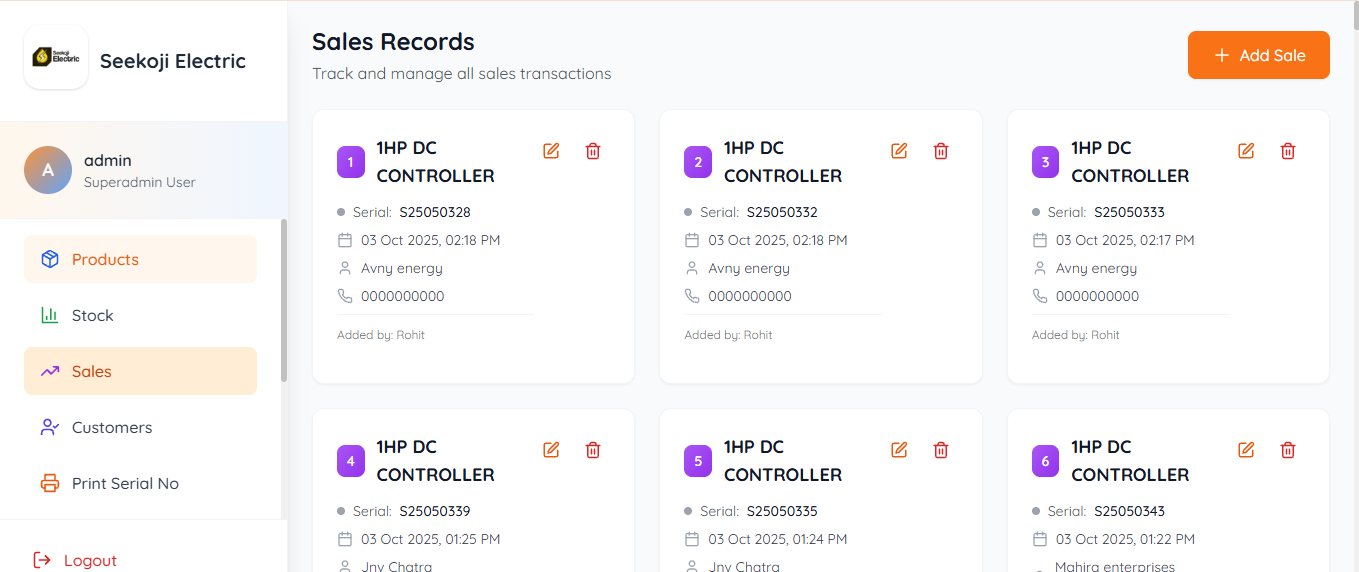This screenshot has height=572, width=1359.
Task: Open the Customers section
Action: pos(140,427)
